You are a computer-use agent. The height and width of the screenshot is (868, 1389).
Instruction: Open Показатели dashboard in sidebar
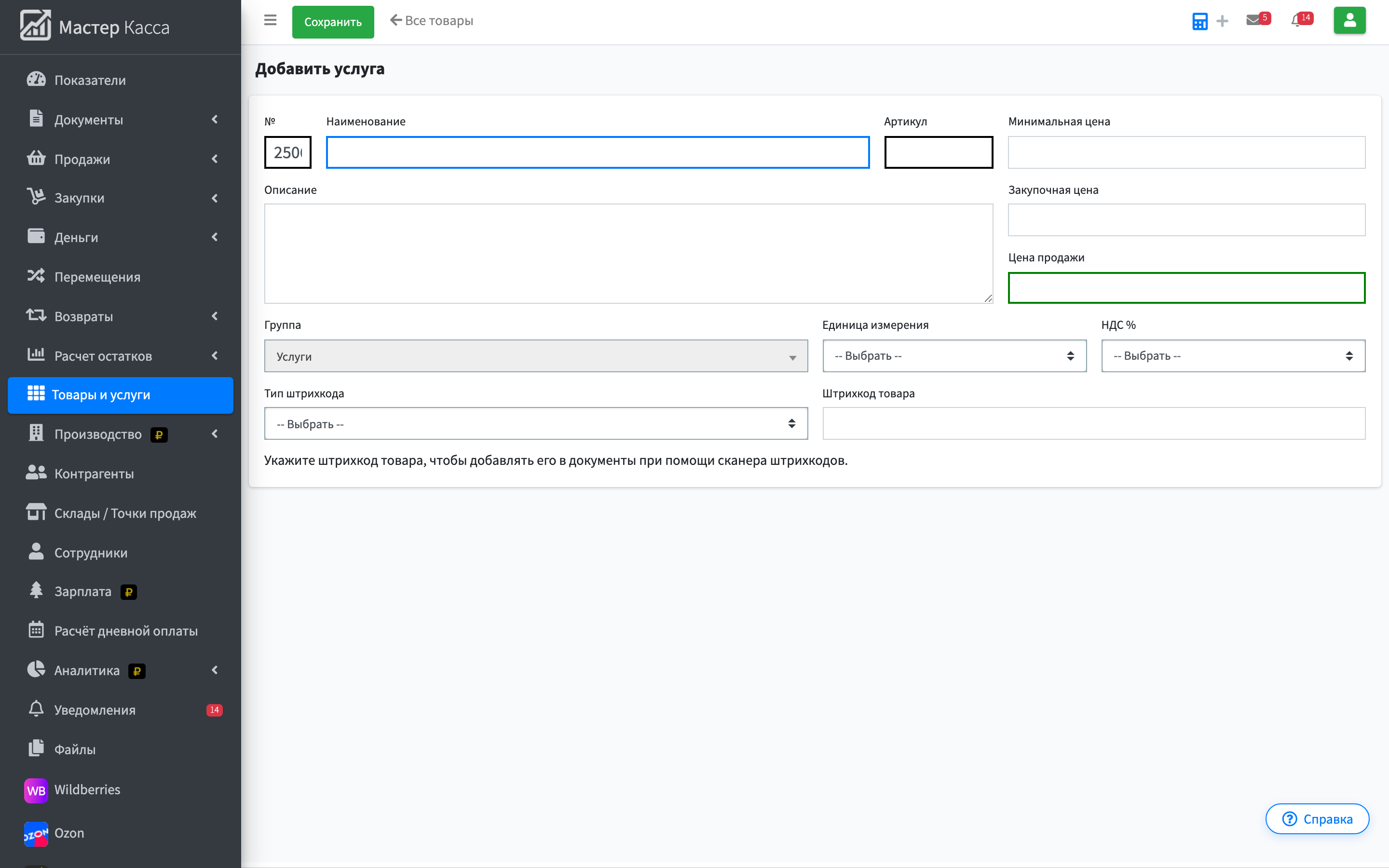tap(121, 80)
